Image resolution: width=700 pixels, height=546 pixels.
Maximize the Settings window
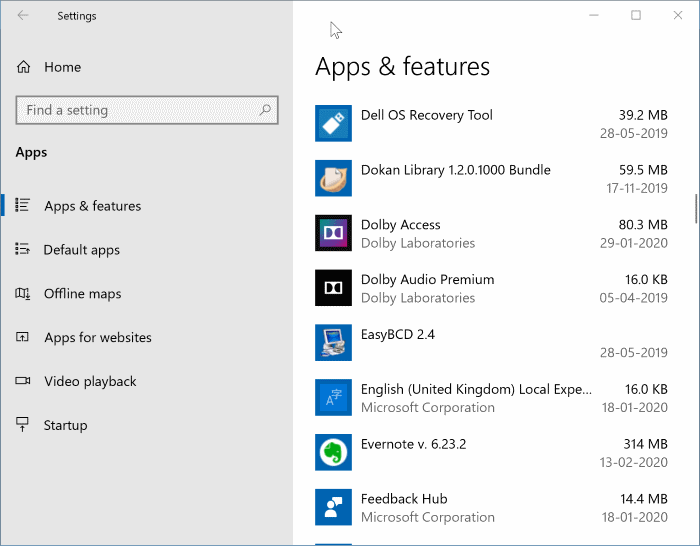coord(636,15)
